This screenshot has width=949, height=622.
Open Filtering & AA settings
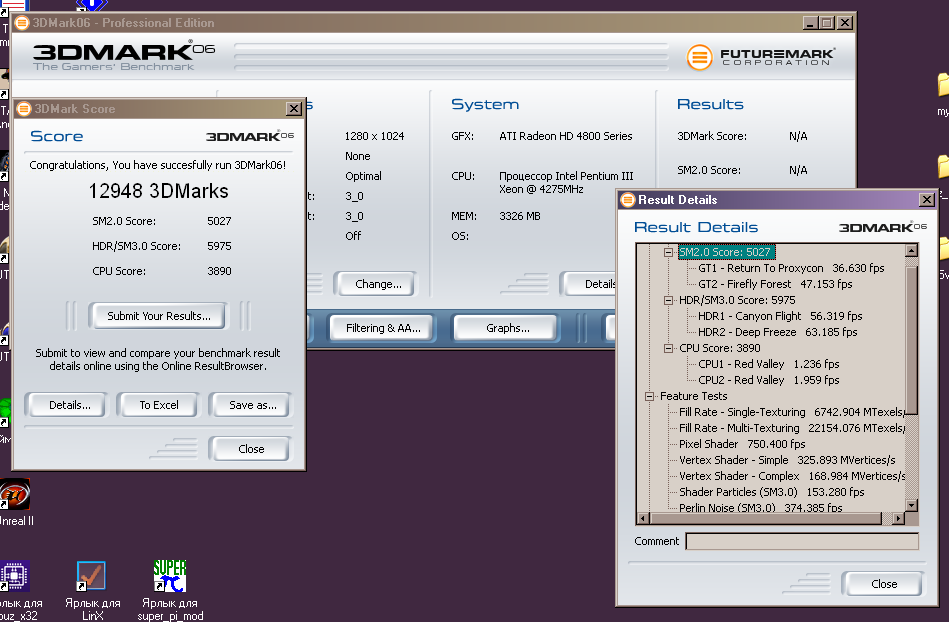tap(383, 328)
